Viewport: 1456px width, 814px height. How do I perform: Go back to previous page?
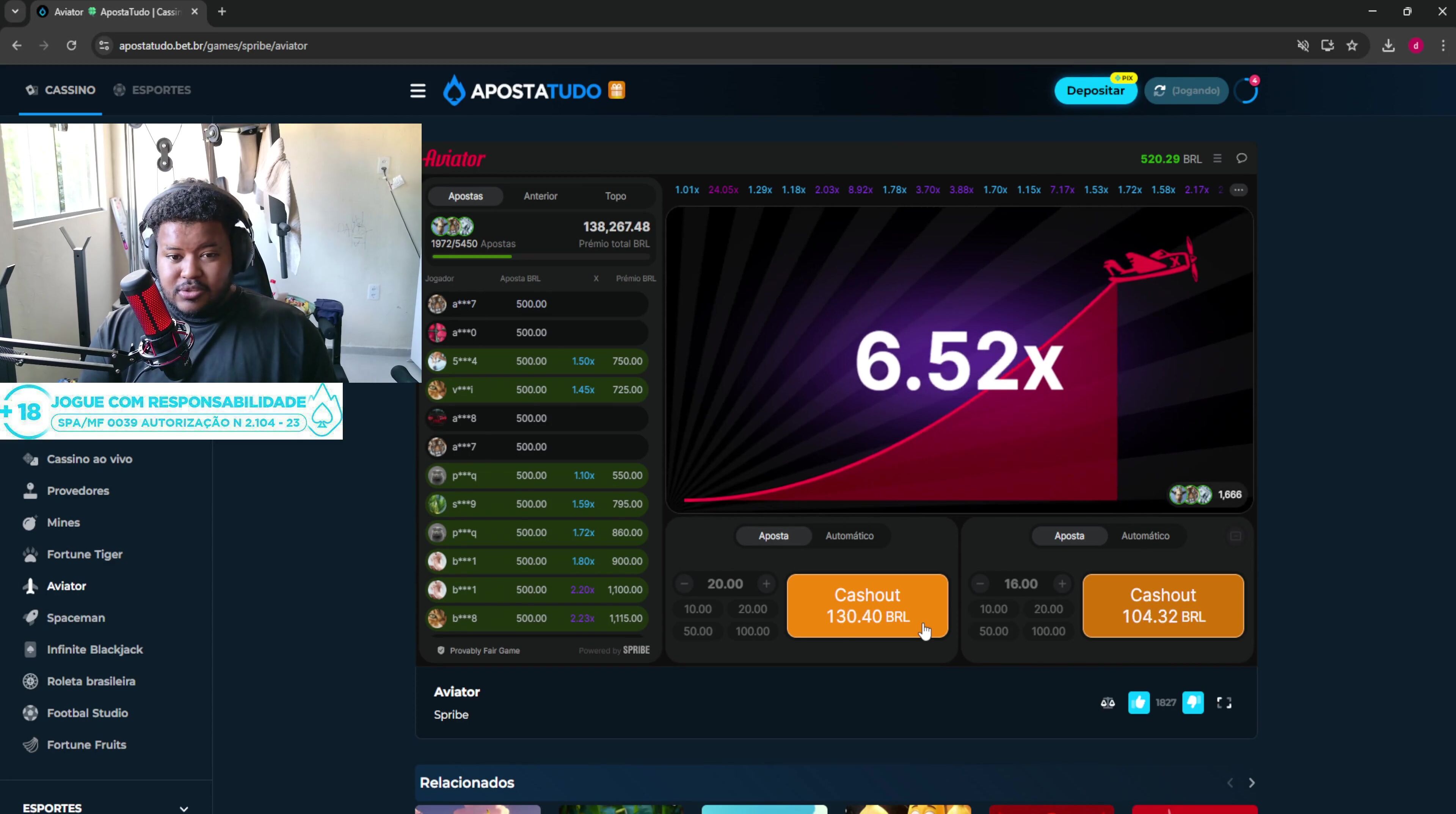17,46
